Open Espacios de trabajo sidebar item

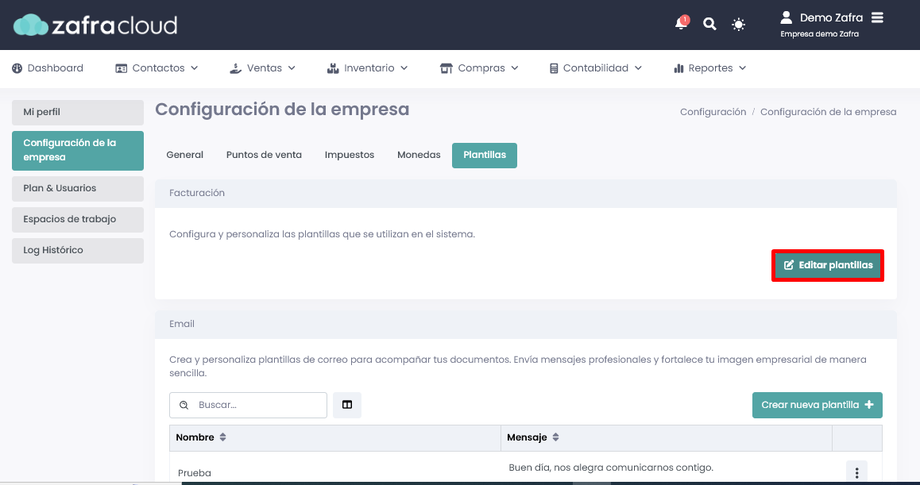click(77, 219)
